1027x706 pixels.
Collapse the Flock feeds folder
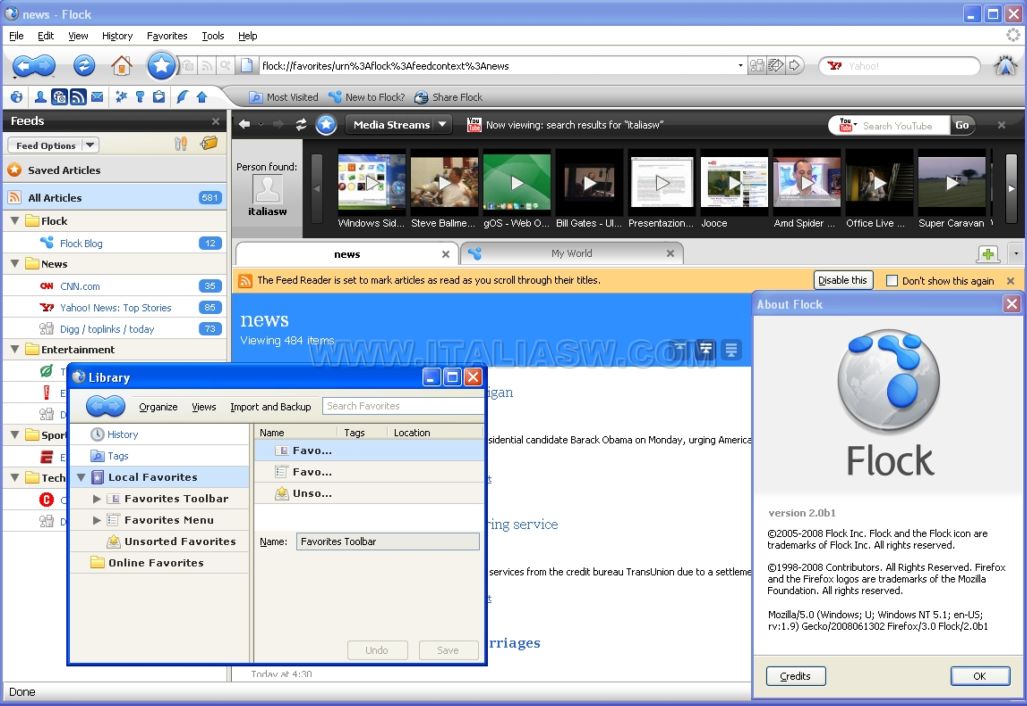pyautogui.click(x=14, y=221)
